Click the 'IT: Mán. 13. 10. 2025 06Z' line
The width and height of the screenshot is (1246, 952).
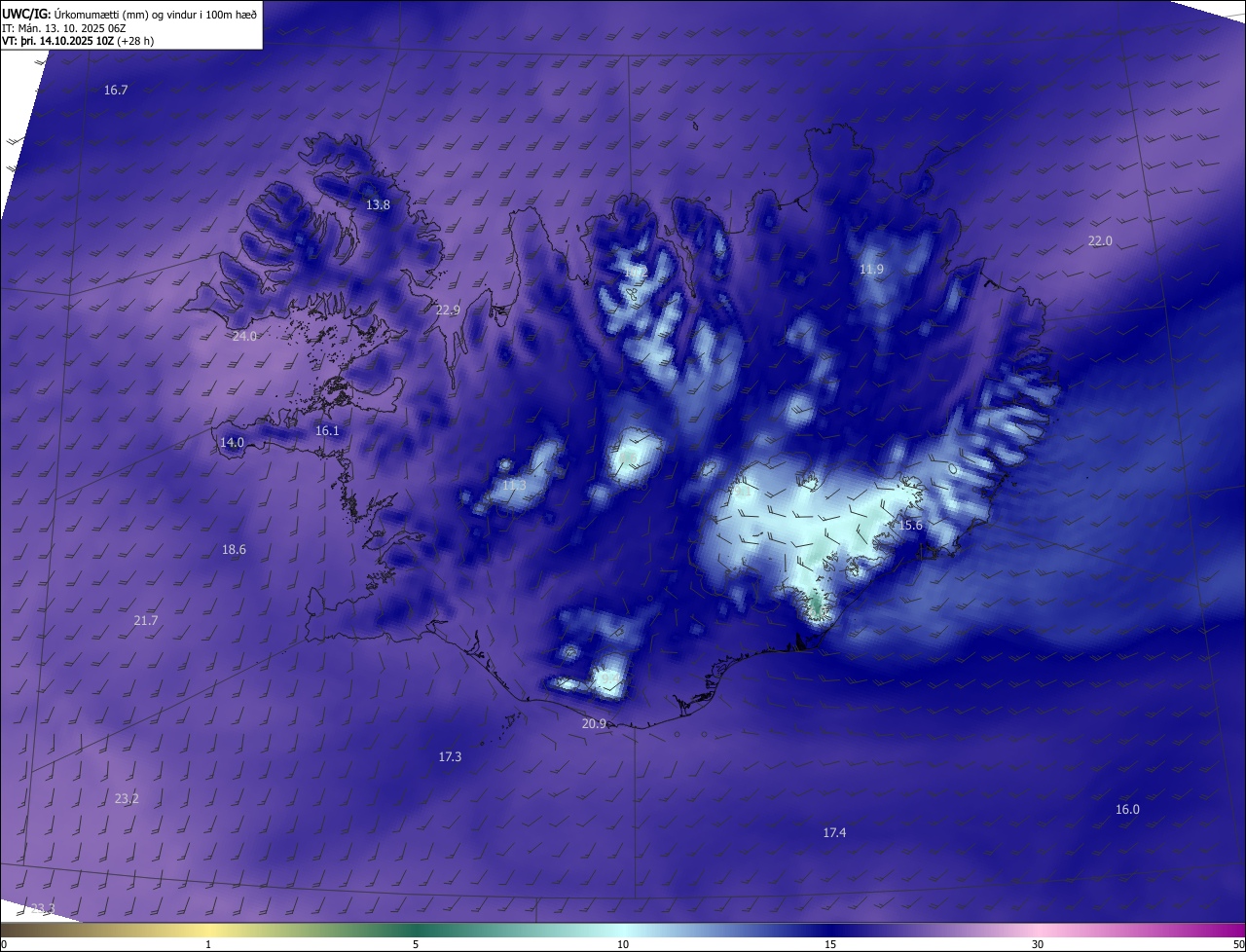[62, 28]
